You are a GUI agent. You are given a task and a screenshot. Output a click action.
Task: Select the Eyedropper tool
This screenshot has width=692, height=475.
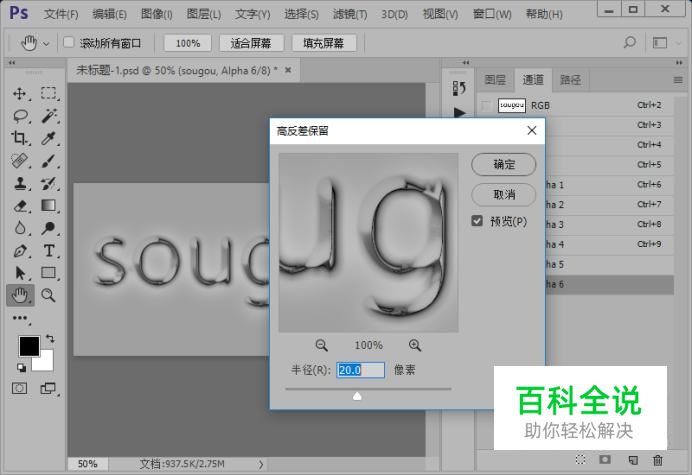click(x=48, y=138)
